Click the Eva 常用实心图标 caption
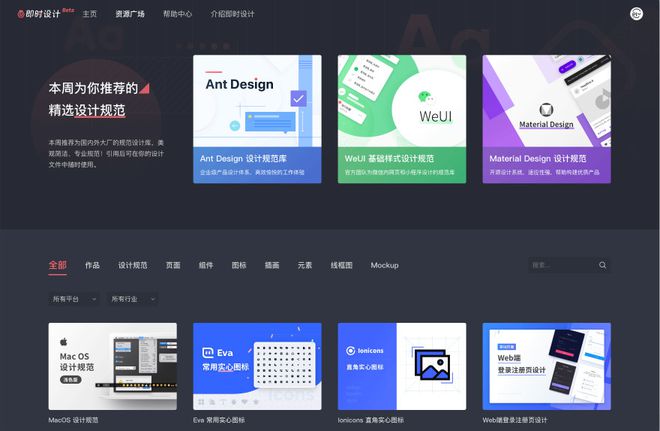Viewport: 660px width, 431px height. coord(219,420)
